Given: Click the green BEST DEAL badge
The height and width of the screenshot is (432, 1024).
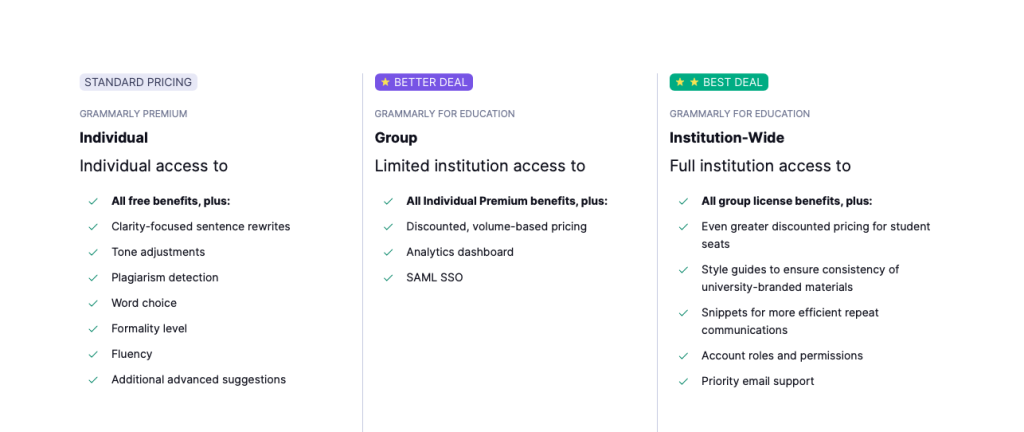Looking at the screenshot, I should 718,82.
